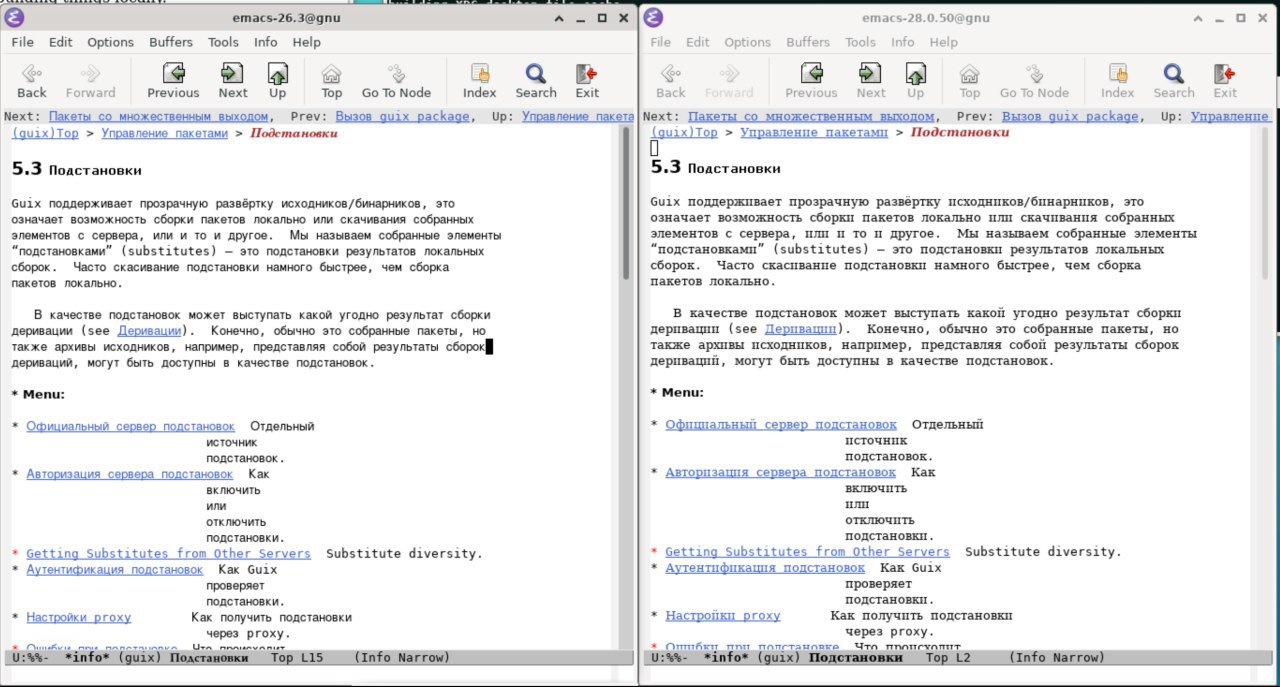Click heading 5.3 Подстановки in emacs-26.3

click(76, 170)
